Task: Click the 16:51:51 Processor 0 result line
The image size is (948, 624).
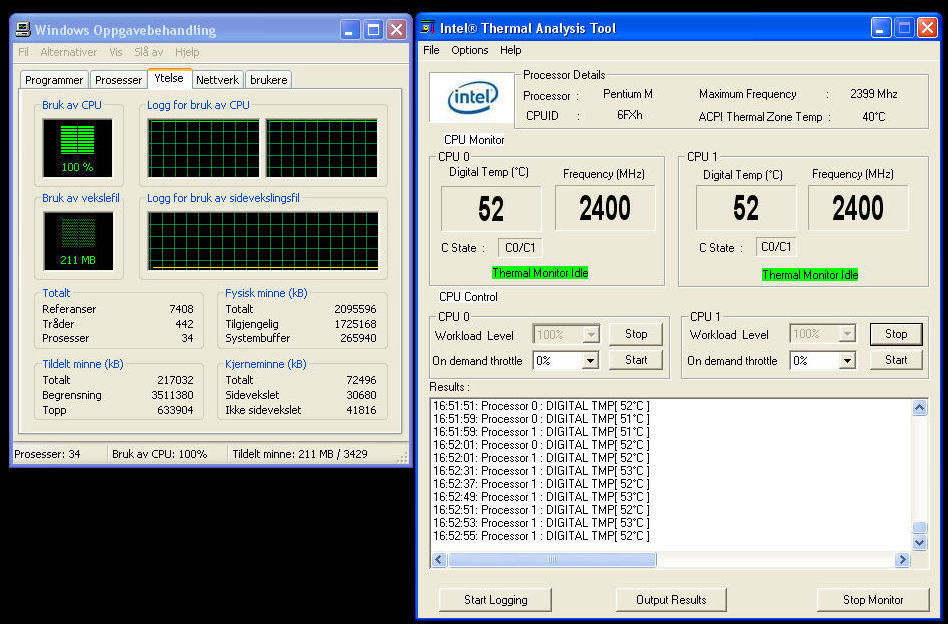Action: 541,406
